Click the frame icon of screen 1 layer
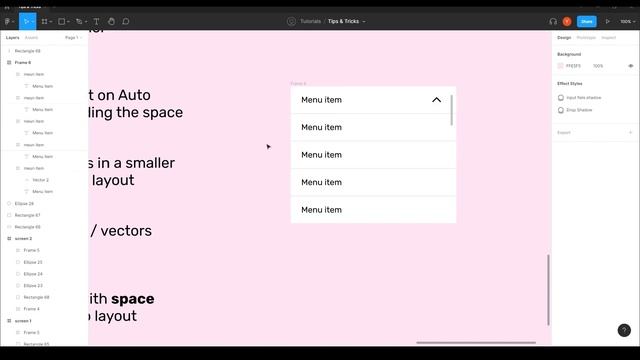 click(x=9, y=321)
